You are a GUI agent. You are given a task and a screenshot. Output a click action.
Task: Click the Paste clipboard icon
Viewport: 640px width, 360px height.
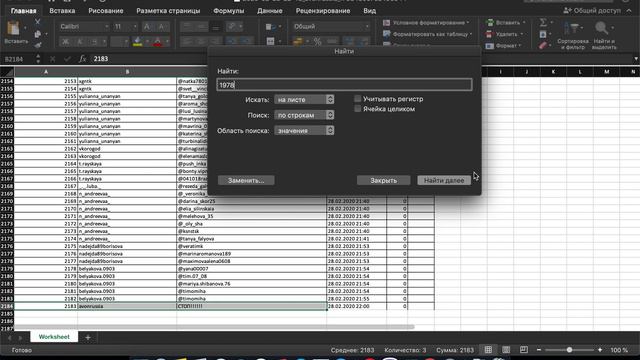click(14, 29)
